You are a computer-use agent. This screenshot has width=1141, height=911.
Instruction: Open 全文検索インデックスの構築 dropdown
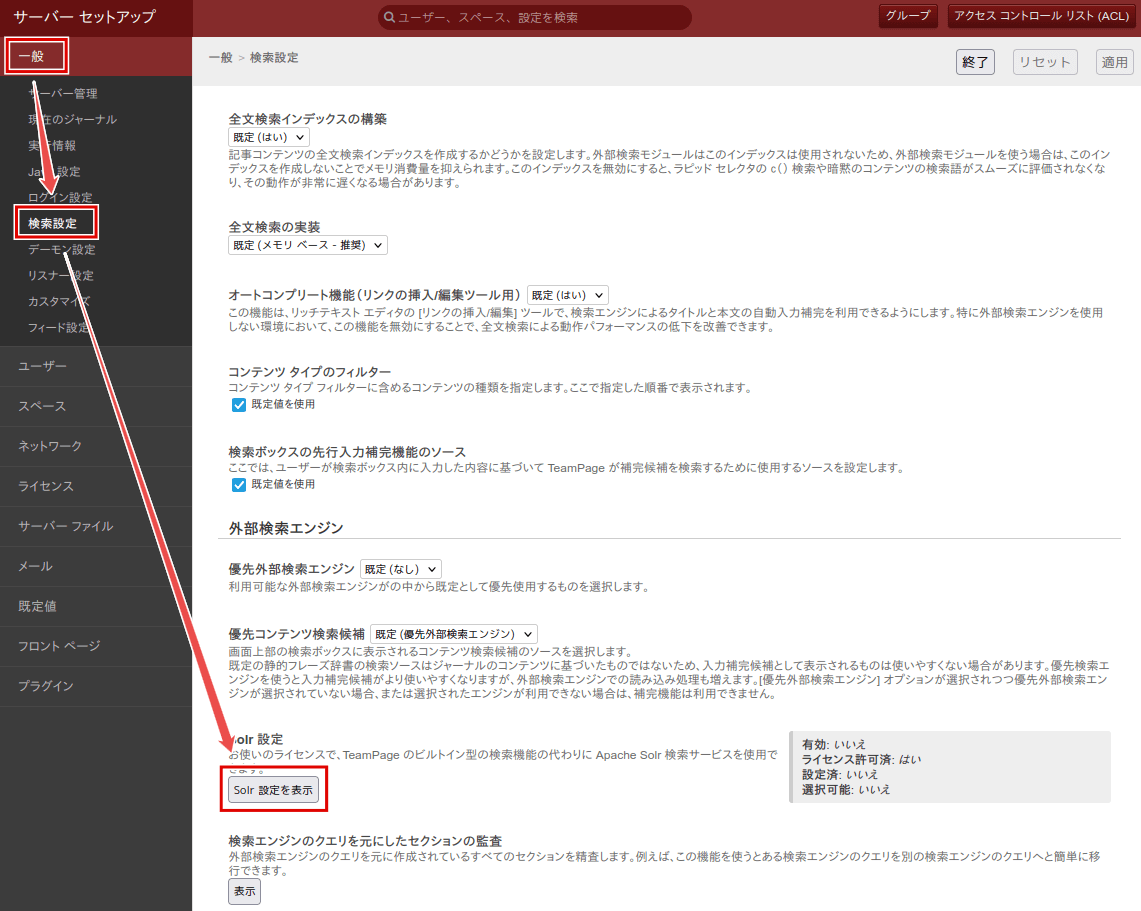coord(269,137)
